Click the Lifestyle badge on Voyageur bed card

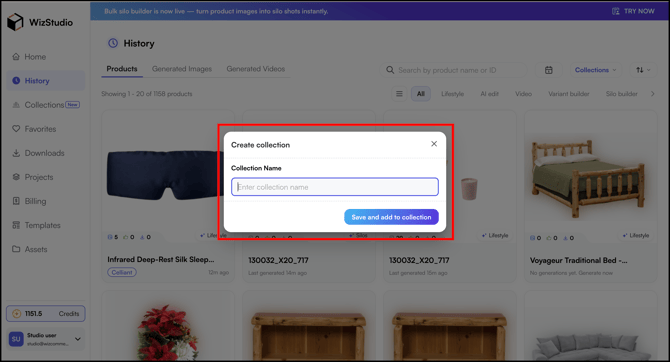pos(636,235)
